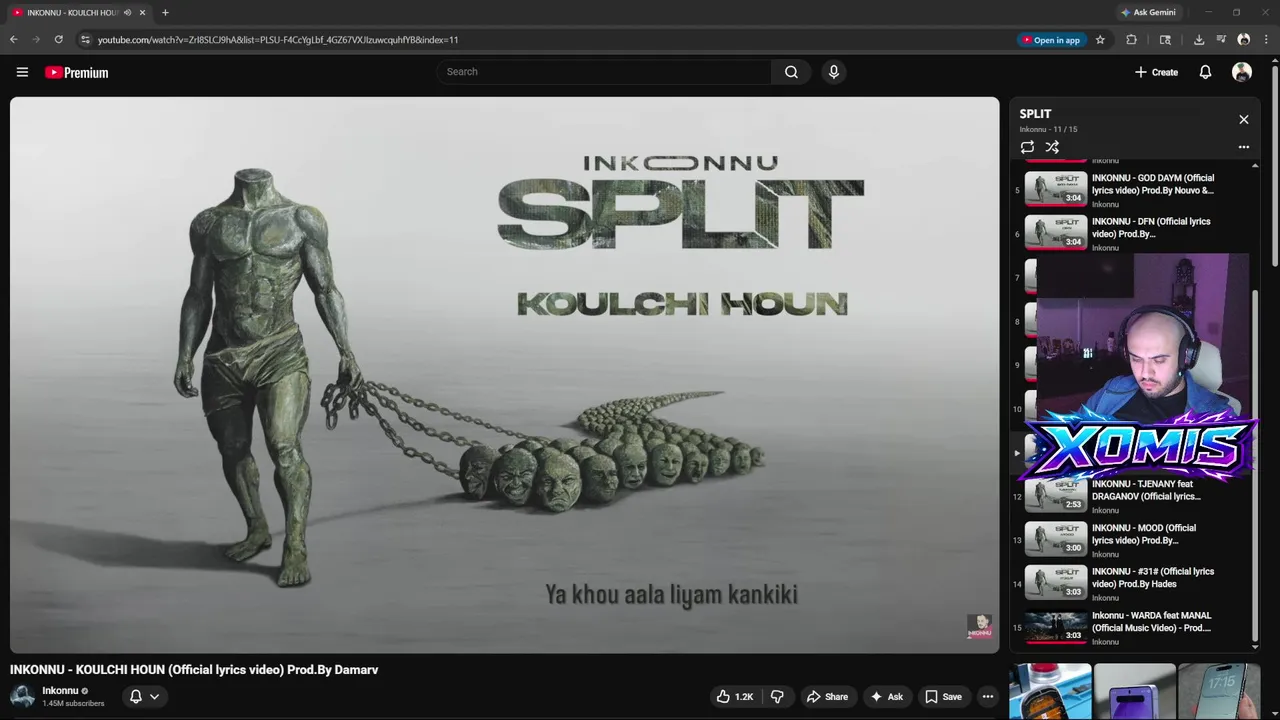Click the YouTube Search field

point(603,72)
